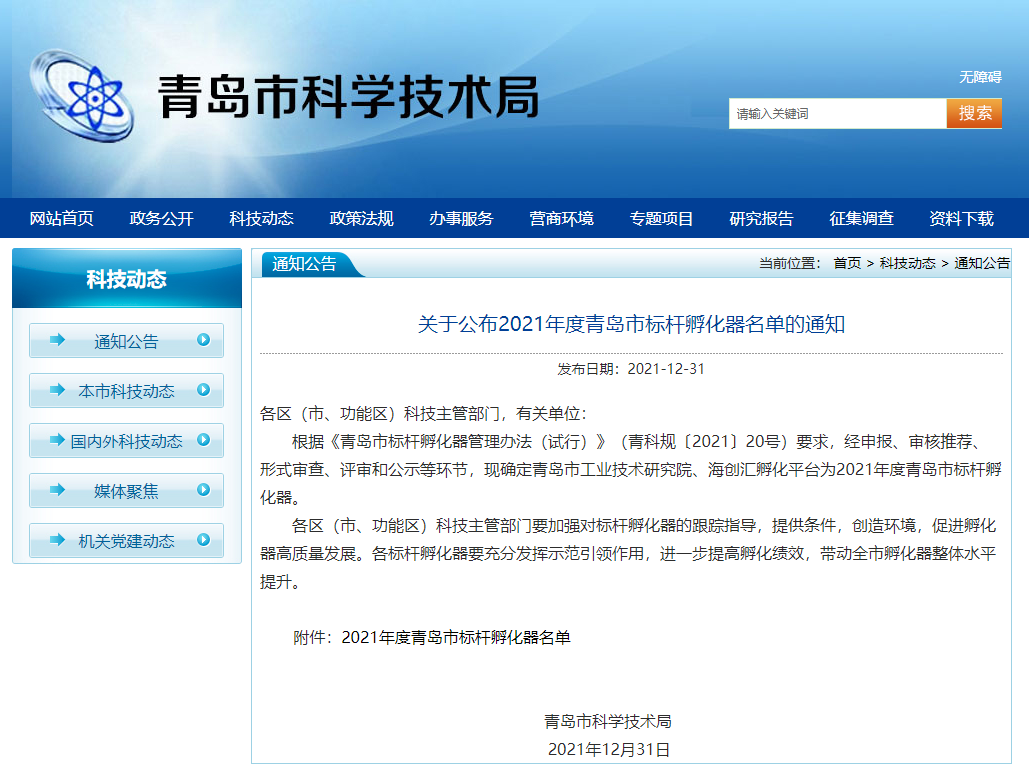Focus the 请输入关键词 search field
1029x771 pixels.
coord(837,114)
